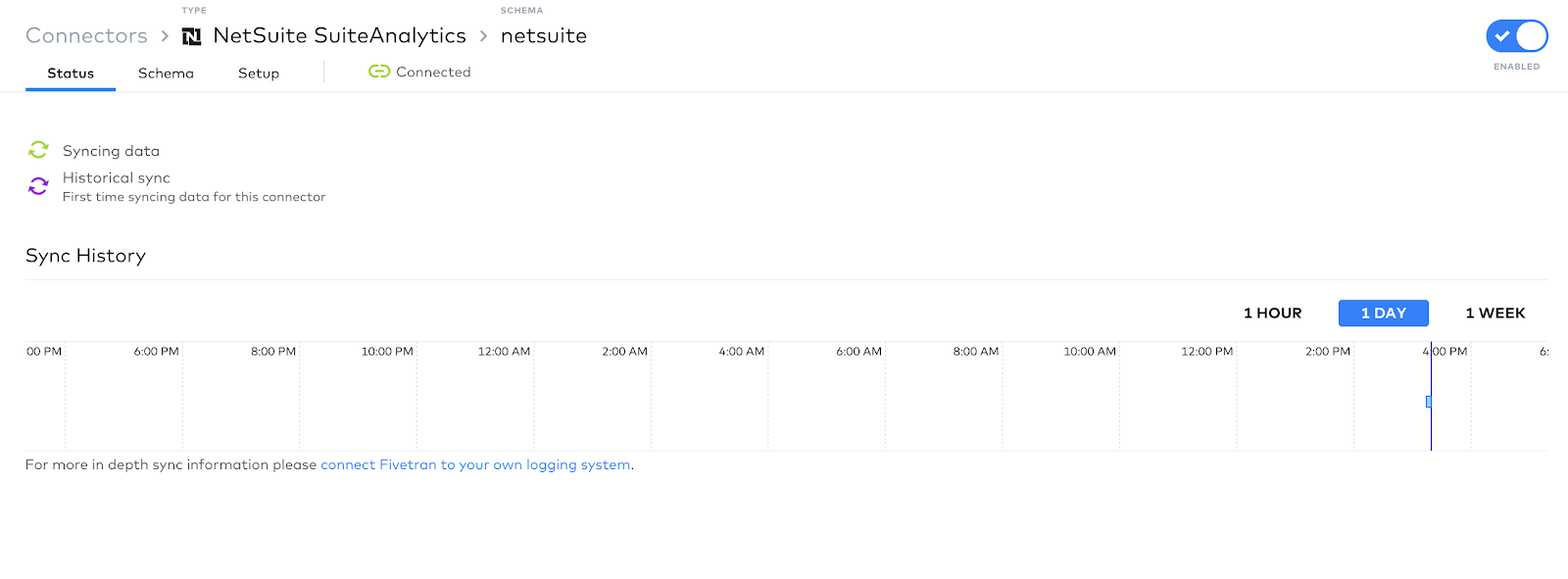This screenshot has width=1568, height=579.
Task: Click the 4:00 AM timeline label
Action: tap(742, 352)
